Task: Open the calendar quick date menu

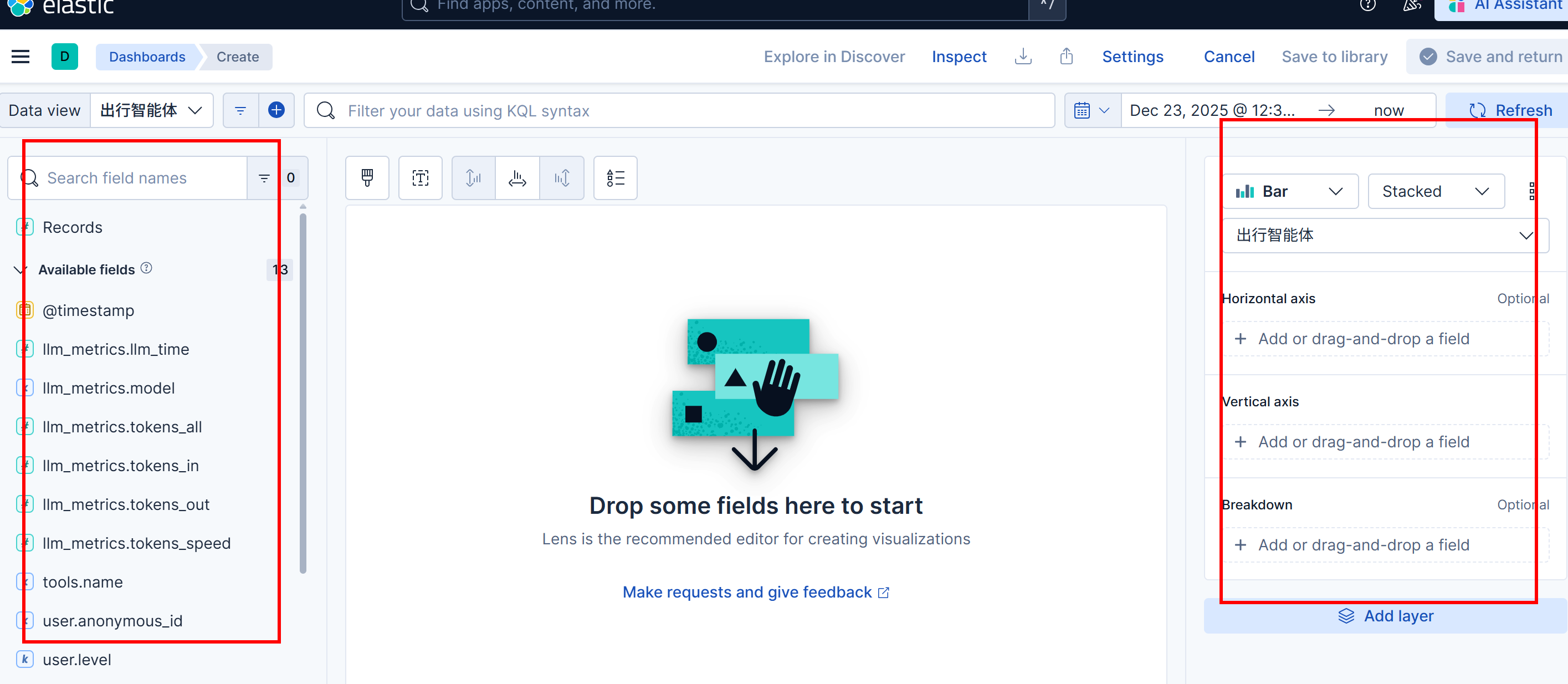Action: [1092, 110]
